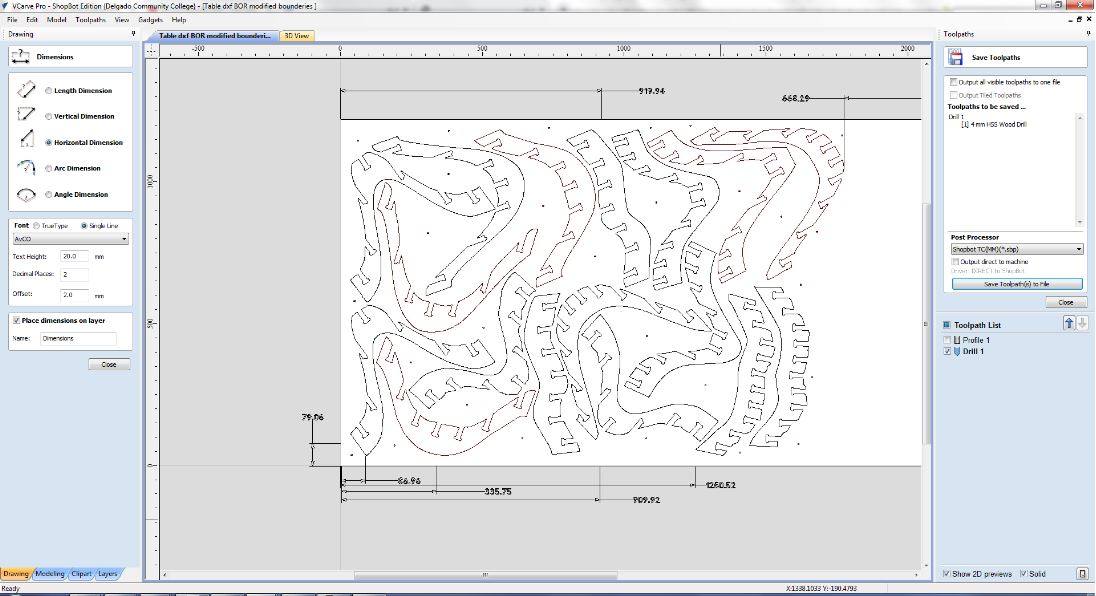Select Vertical Dimension radio button
Viewport: 1096px width, 596px height.
(x=48, y=116)
